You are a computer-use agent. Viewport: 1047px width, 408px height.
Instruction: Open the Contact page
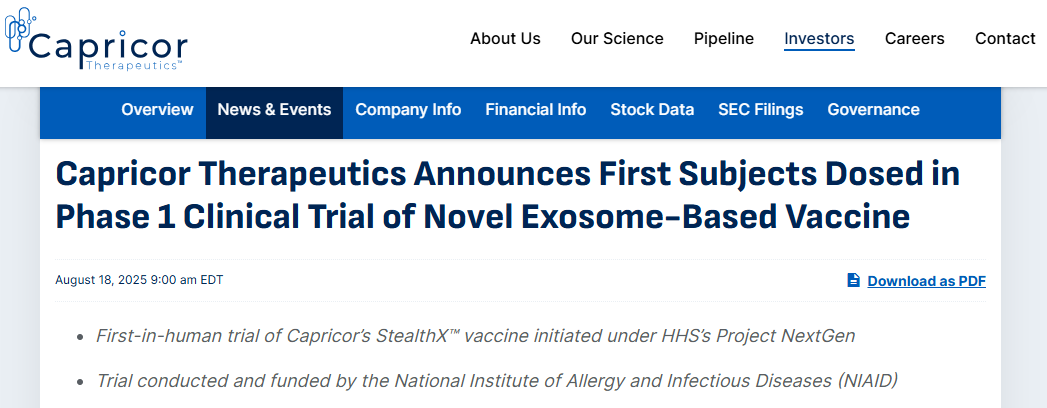click(1005, 38)
